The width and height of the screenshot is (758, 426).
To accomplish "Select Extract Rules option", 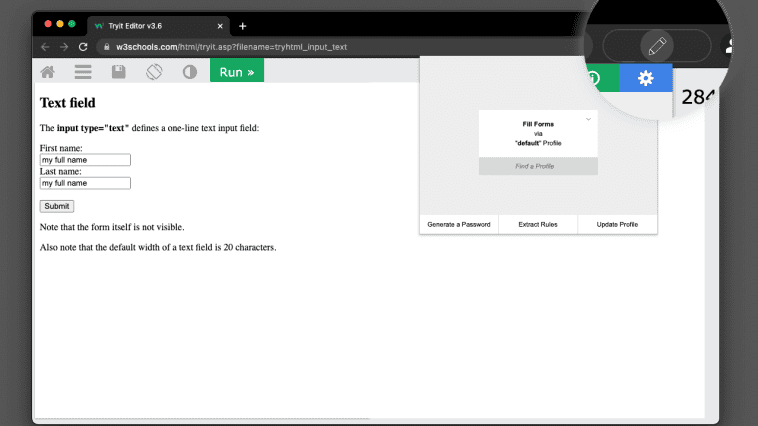I will click(x=538, y=224).
